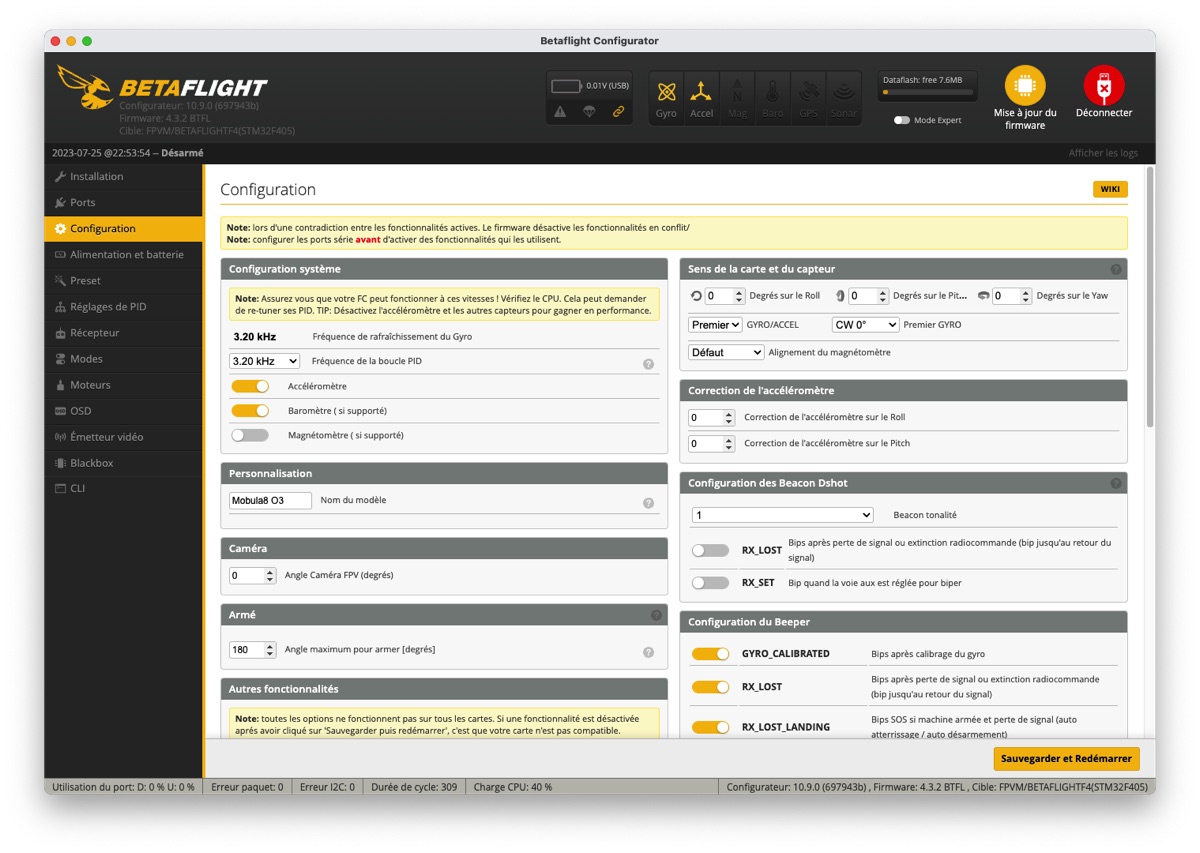The image size is (1200, 853).
Task: Disable RX_LOST_LANDING beeper switch
Action: [x=710, y=727]
